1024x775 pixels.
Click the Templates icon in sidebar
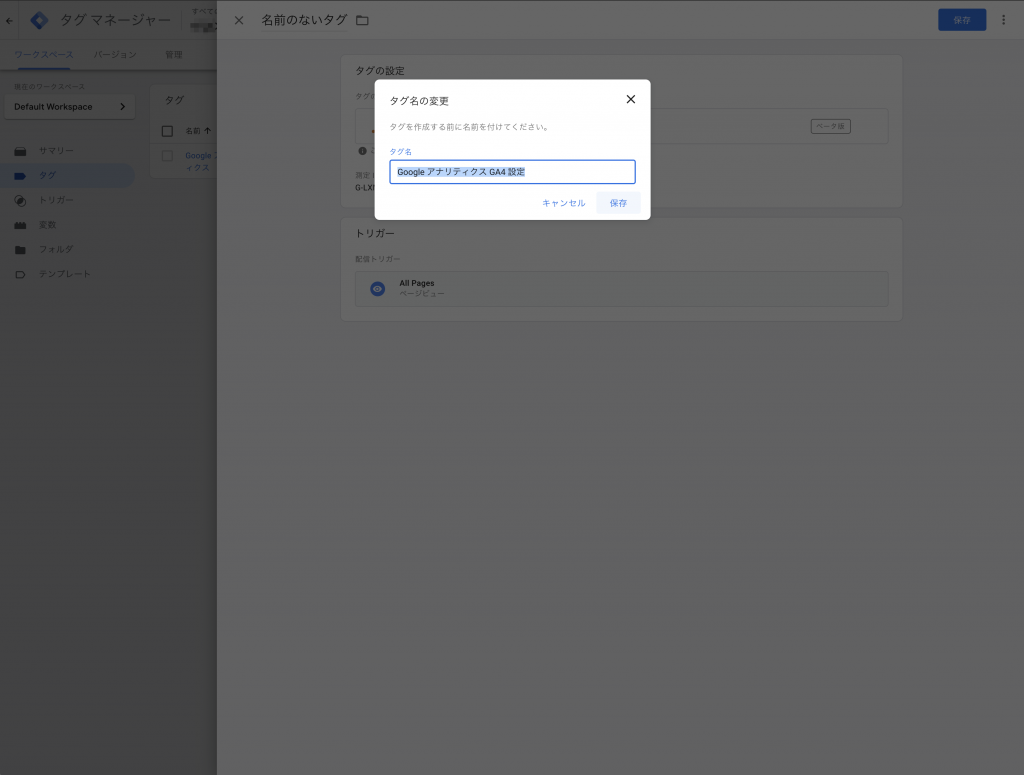(20, 274)
